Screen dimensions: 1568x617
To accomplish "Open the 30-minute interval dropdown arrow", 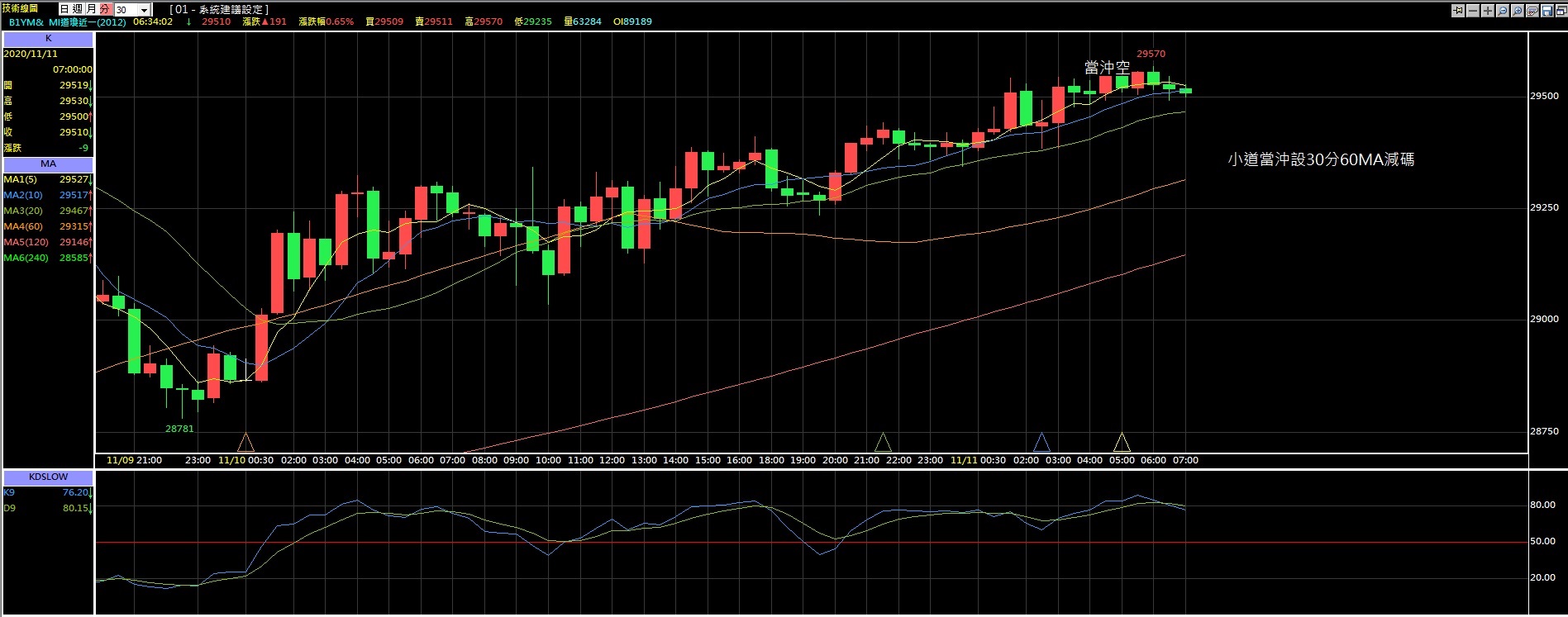I will coord(144,10).
